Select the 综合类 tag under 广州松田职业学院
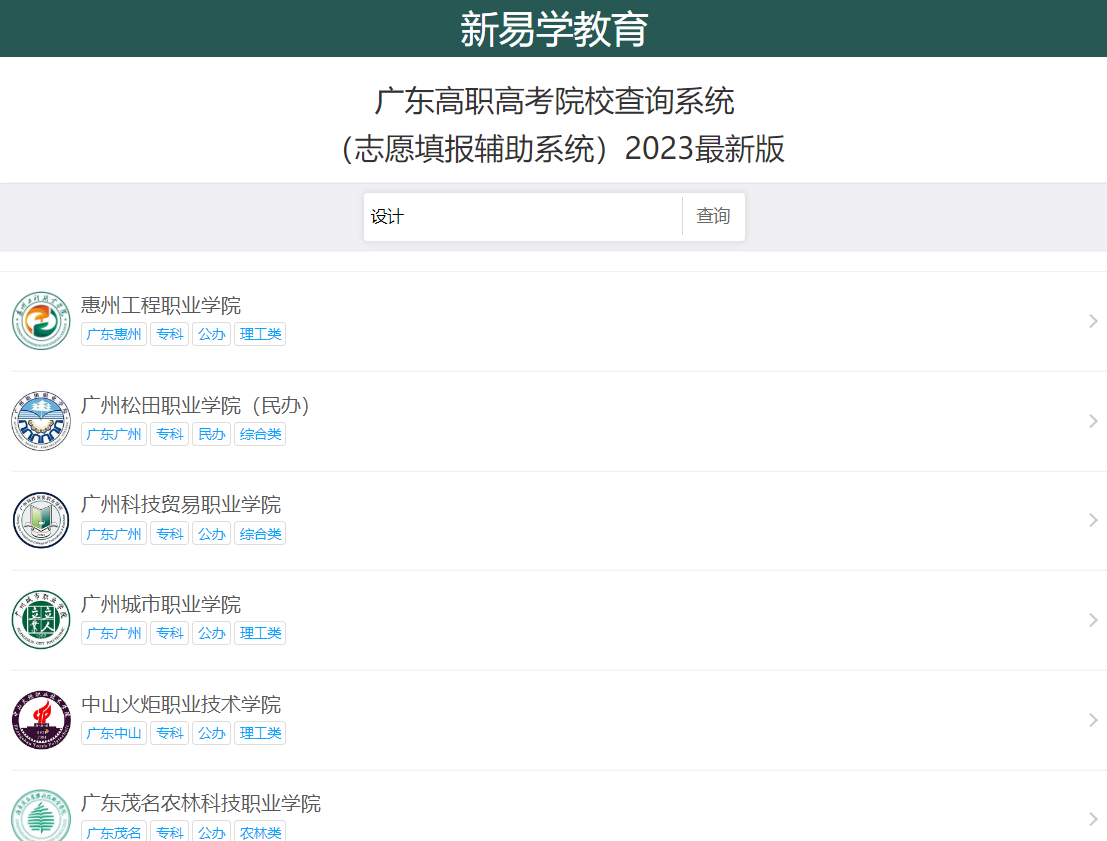This screenshot has height=841, width=1107. 260,434
